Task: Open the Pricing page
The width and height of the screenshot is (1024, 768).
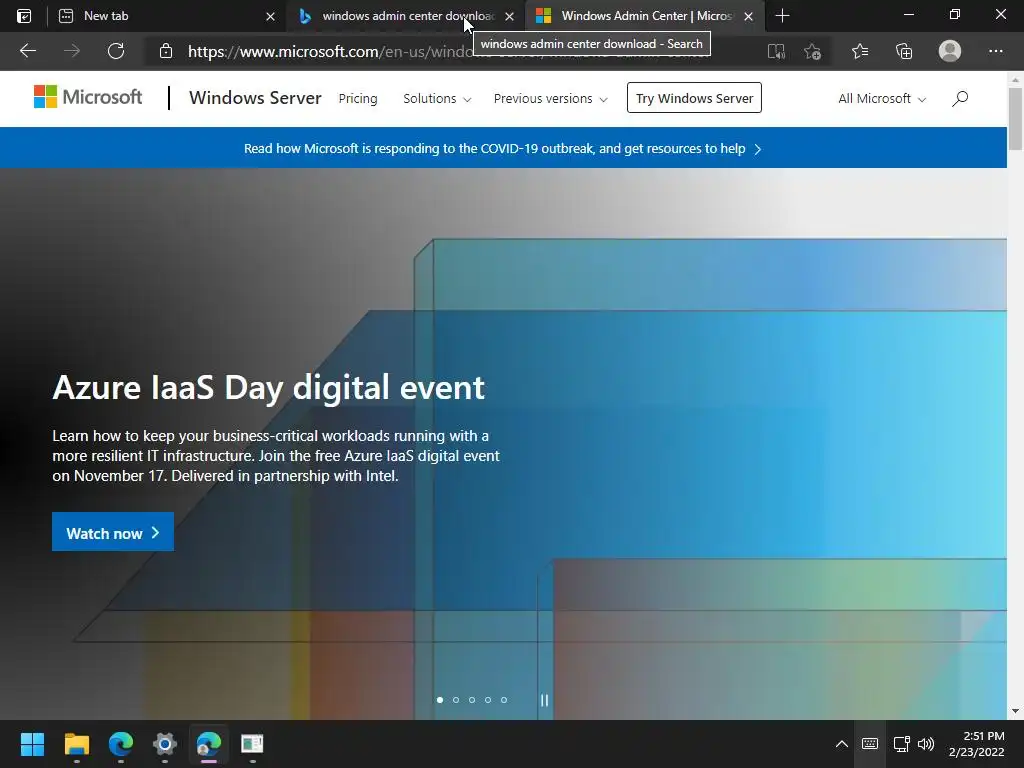Action: 358,99
